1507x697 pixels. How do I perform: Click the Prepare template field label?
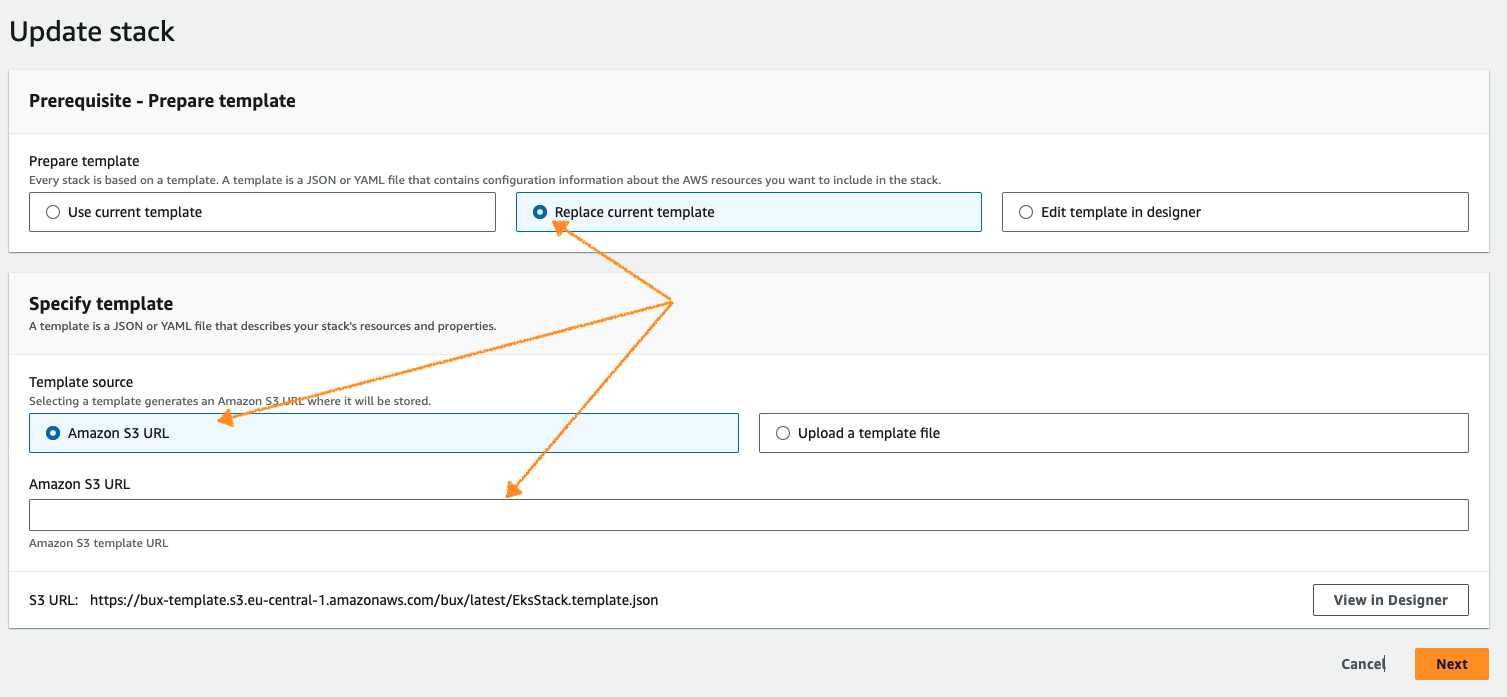coord(84,161)
